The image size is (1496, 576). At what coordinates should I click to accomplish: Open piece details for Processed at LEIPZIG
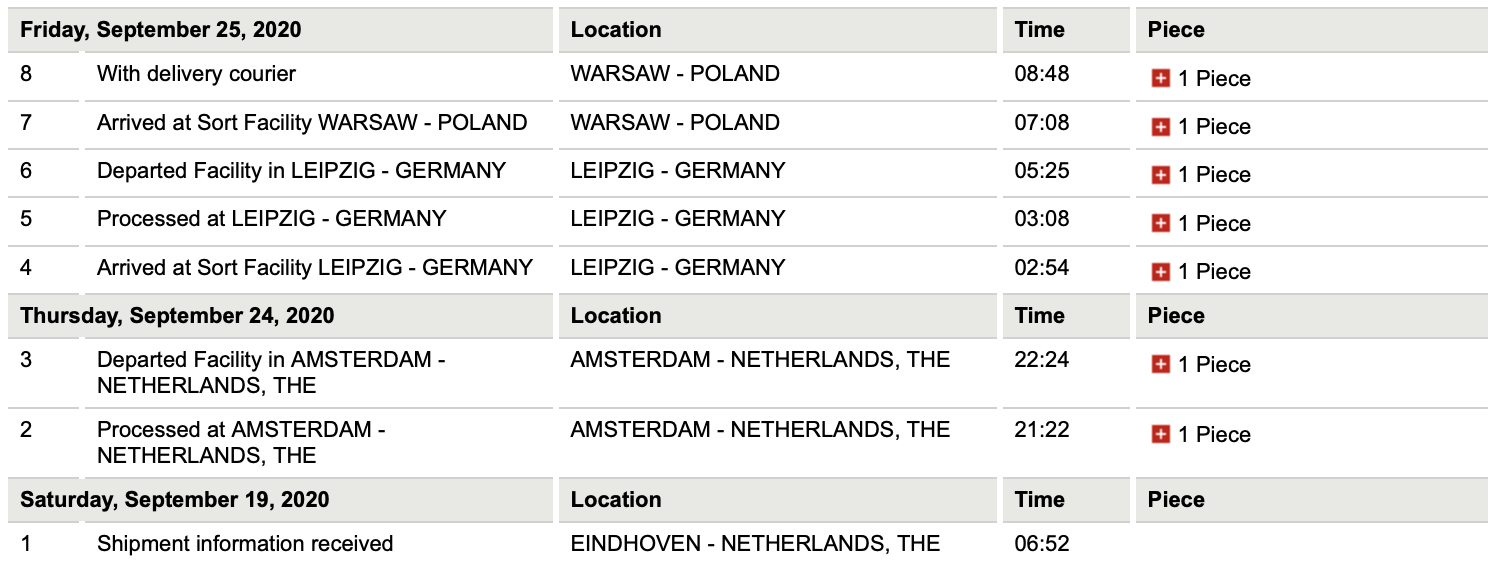pos(1160,223)
